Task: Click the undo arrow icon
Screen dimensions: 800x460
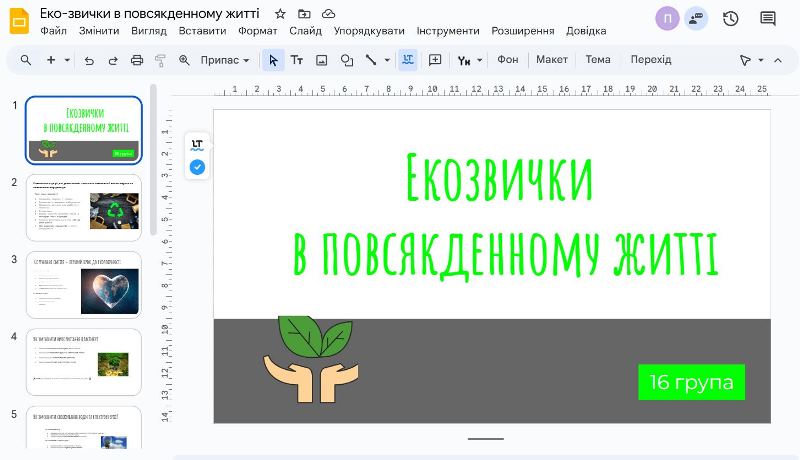Action: pyautogui.click(x=89, y=60)
